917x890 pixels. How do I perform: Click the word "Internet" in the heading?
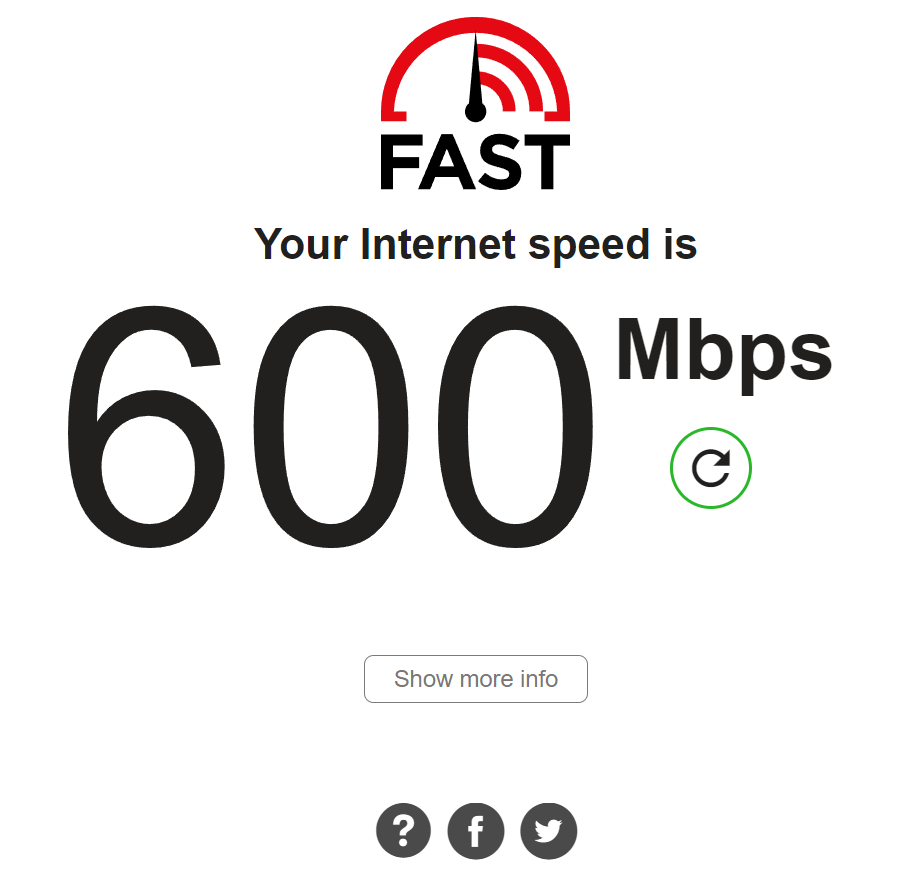tap(438, 244)
